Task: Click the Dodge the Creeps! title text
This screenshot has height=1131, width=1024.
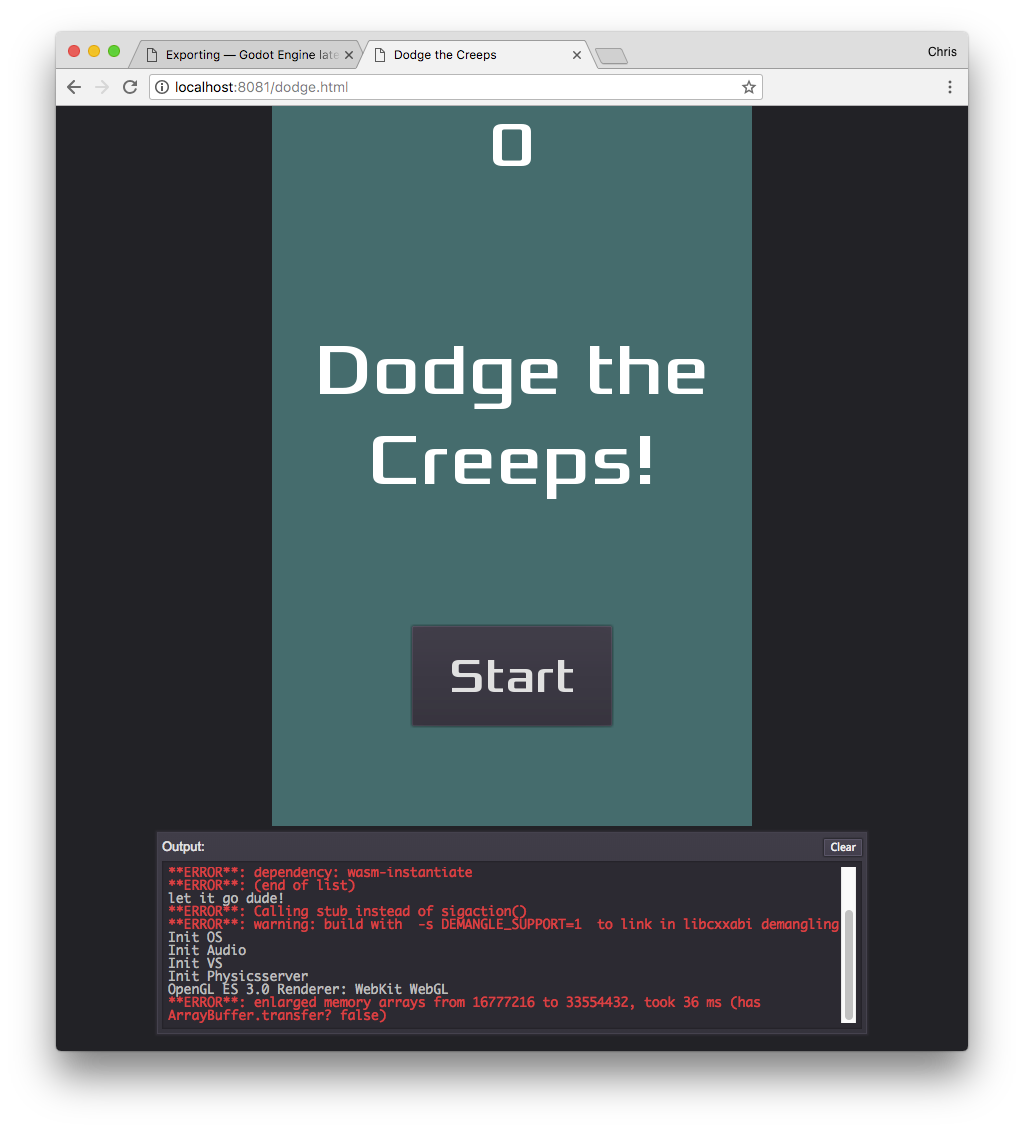Action: 512,415
